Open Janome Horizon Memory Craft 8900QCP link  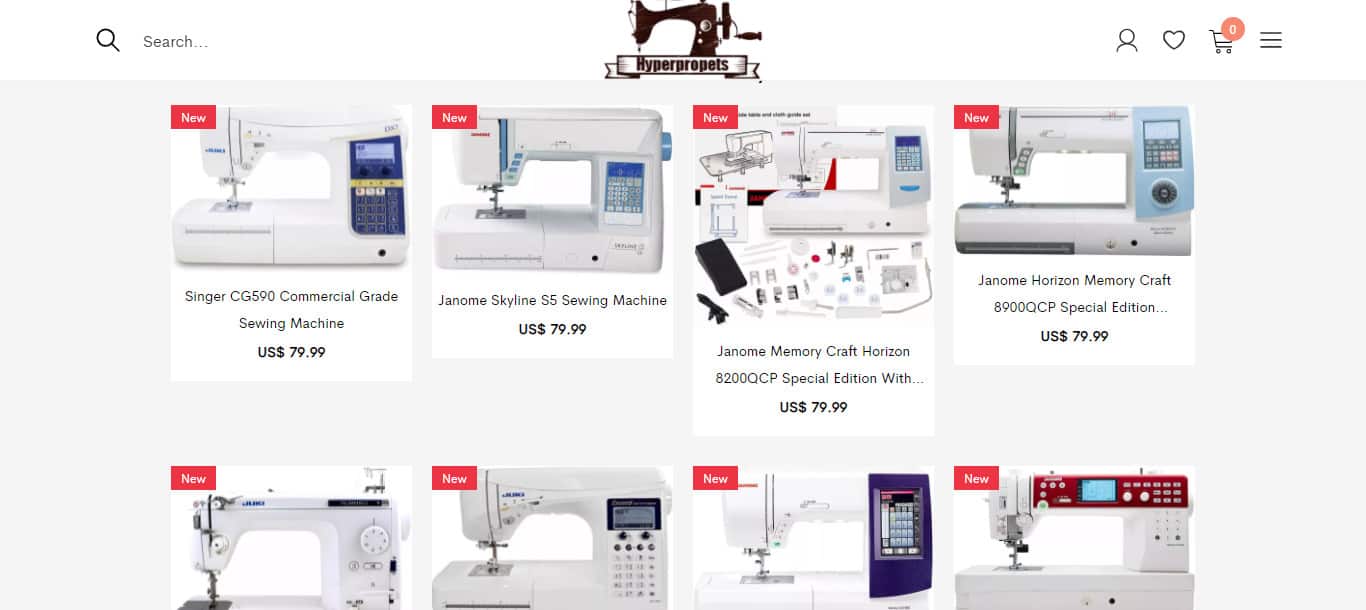[1074, 294]
